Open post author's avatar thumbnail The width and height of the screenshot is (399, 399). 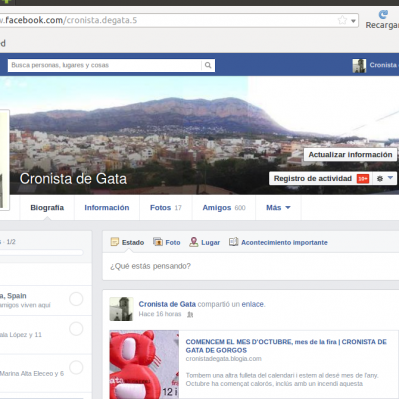click(121, 309)
